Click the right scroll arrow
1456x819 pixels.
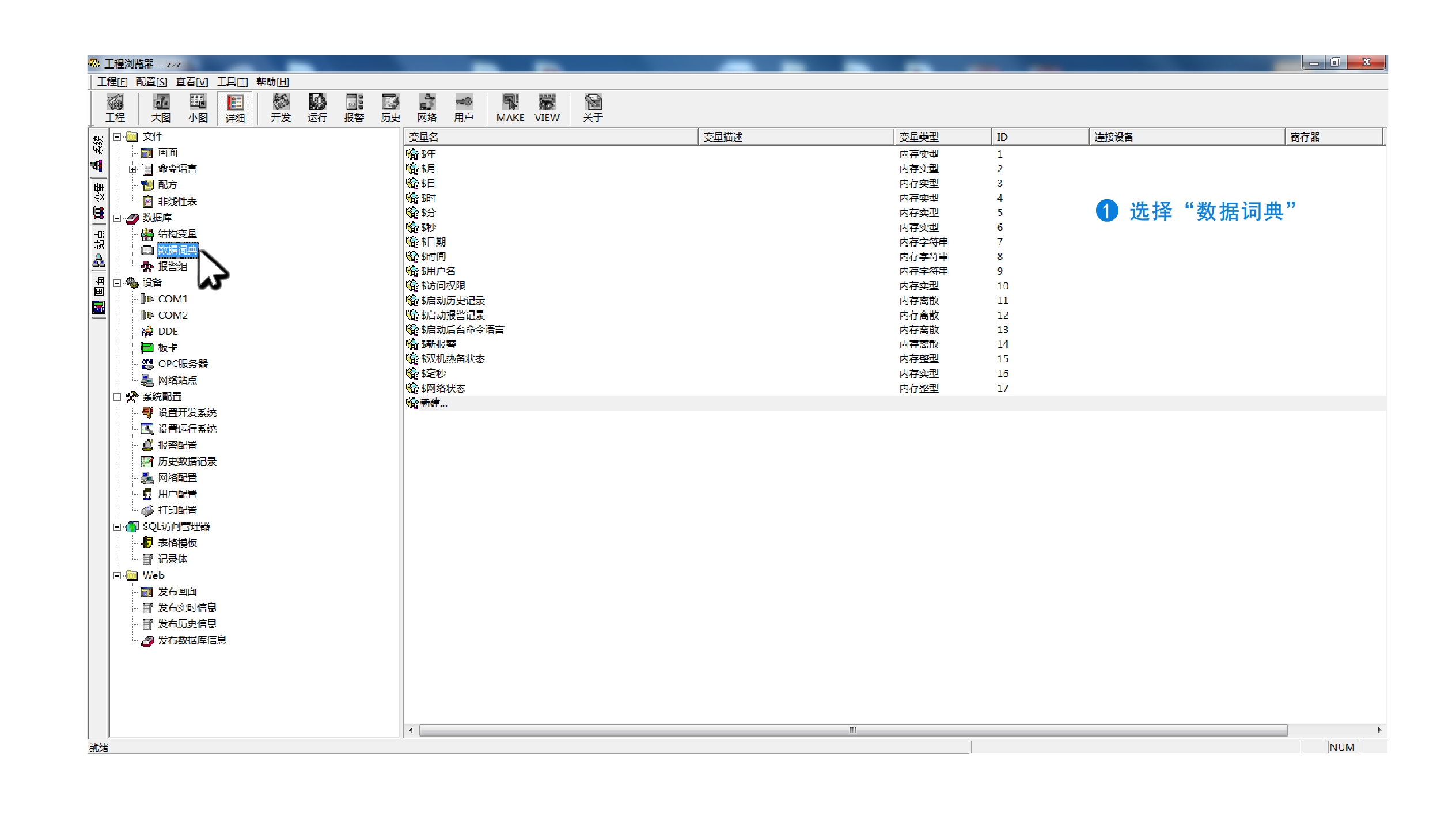pyautogui.click(x=1379, y=730)
